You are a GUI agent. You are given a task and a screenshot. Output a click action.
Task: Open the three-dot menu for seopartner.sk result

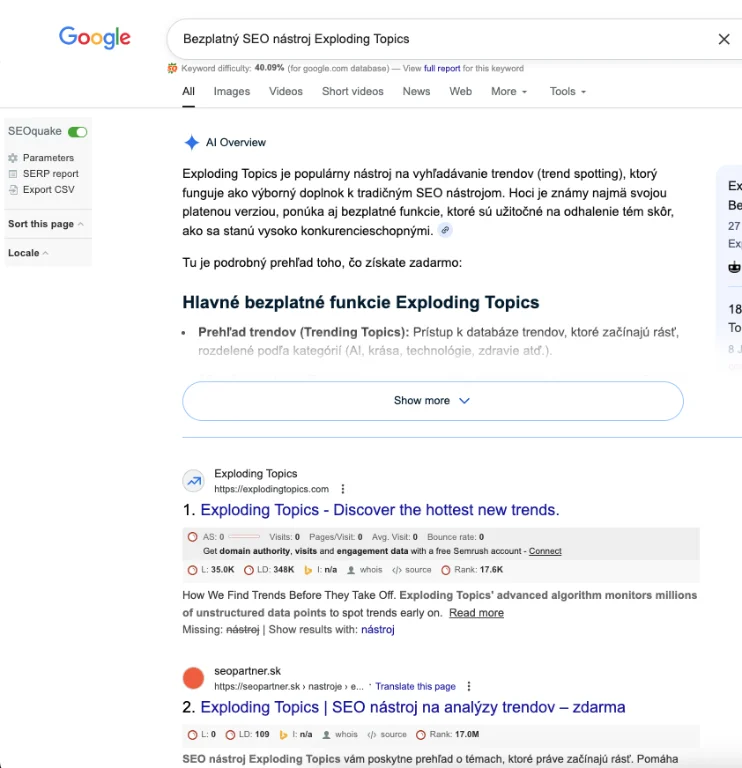click(x=469, y=686)
